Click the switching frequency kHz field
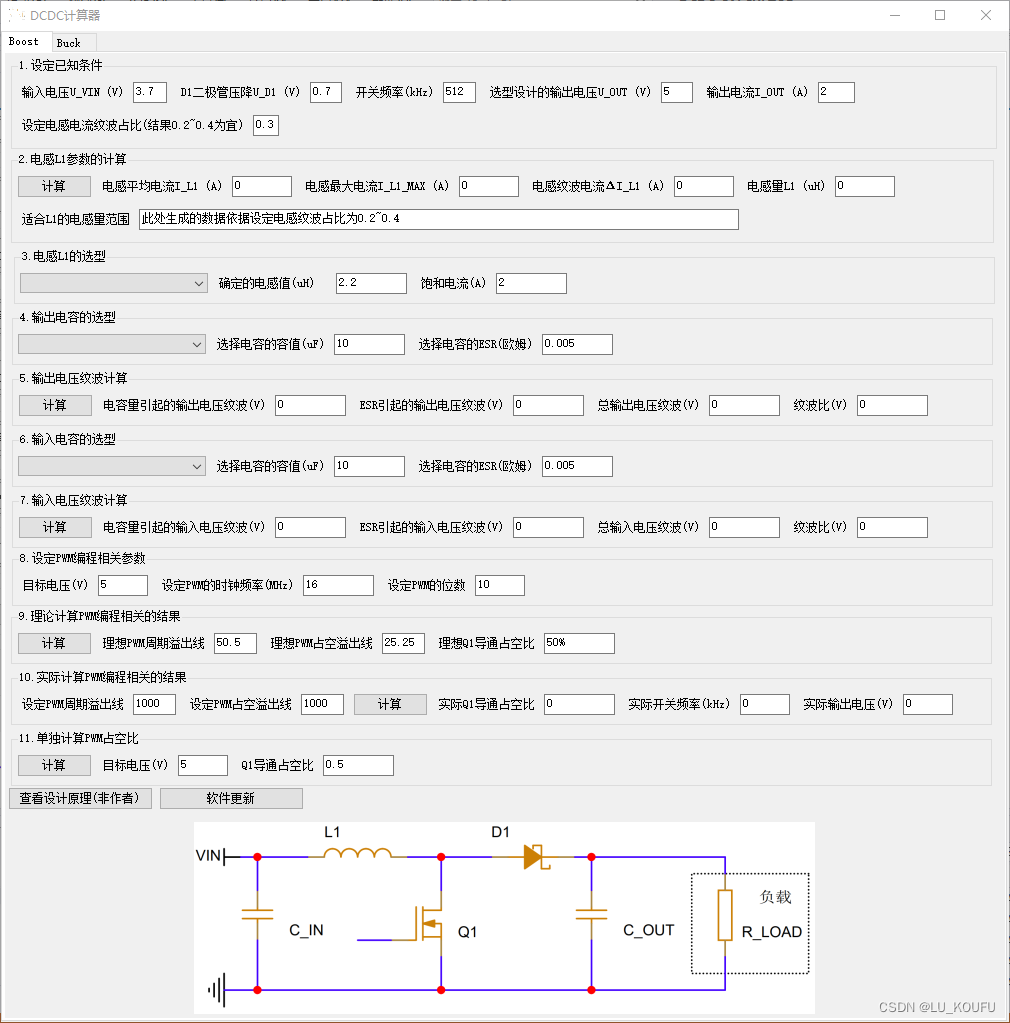 (x=459, y=92)
